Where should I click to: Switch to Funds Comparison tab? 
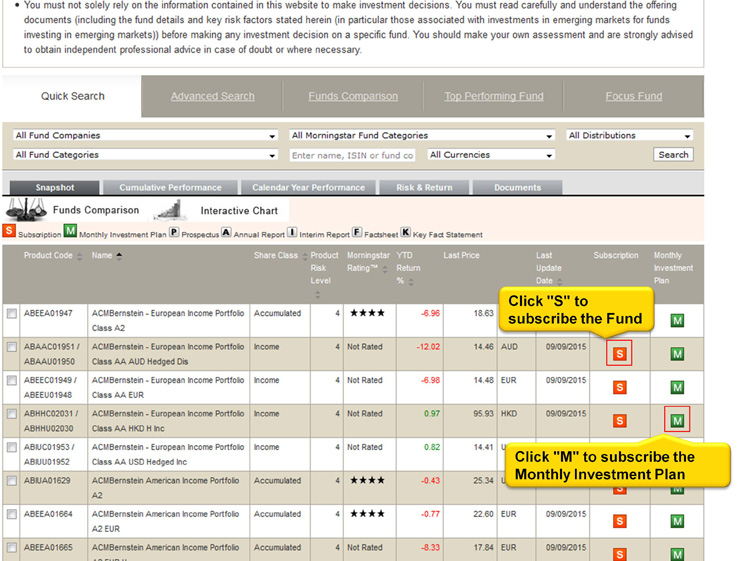tap(353, 96)
